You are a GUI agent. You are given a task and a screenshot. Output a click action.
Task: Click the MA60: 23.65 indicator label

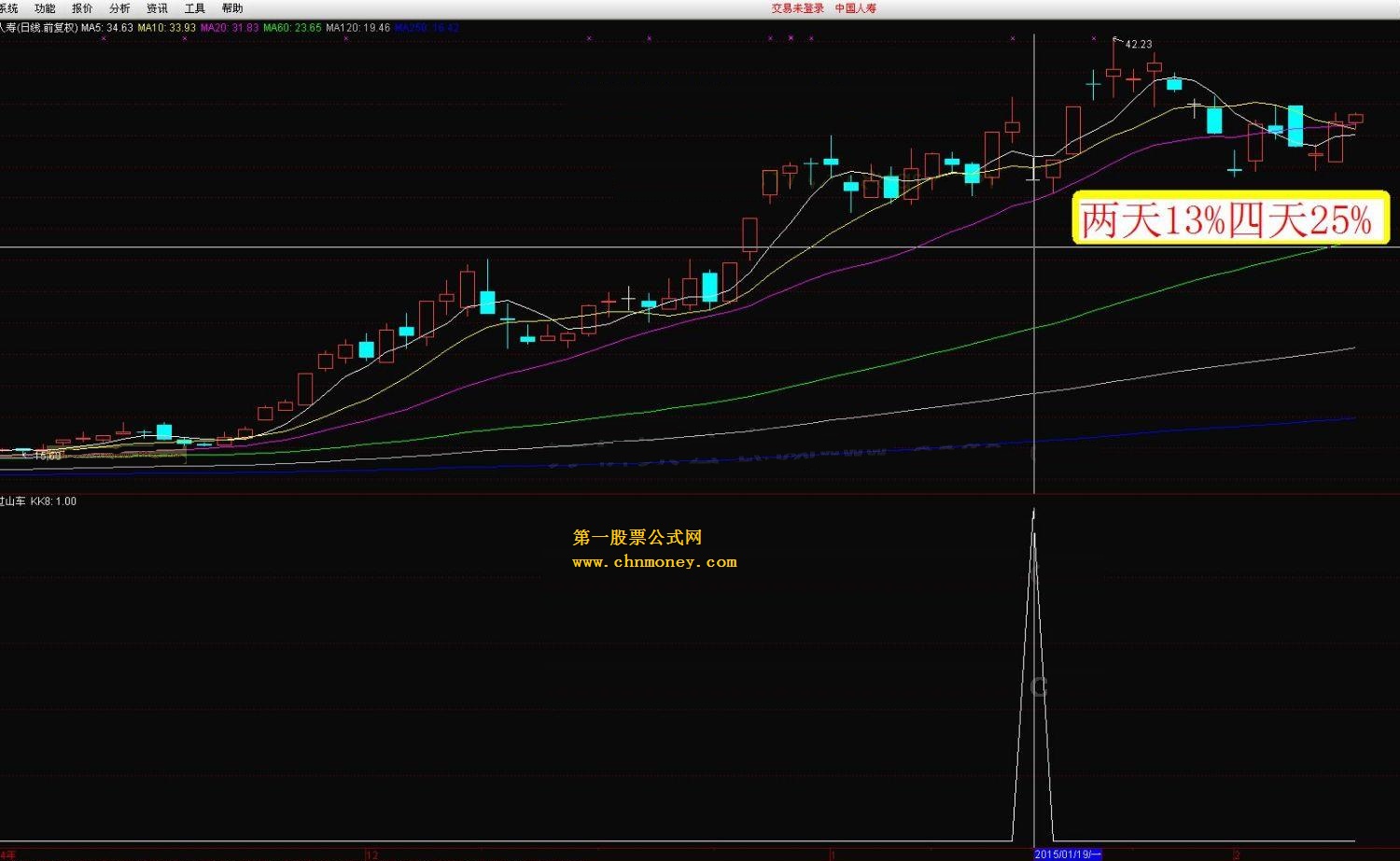coord(292,28)
